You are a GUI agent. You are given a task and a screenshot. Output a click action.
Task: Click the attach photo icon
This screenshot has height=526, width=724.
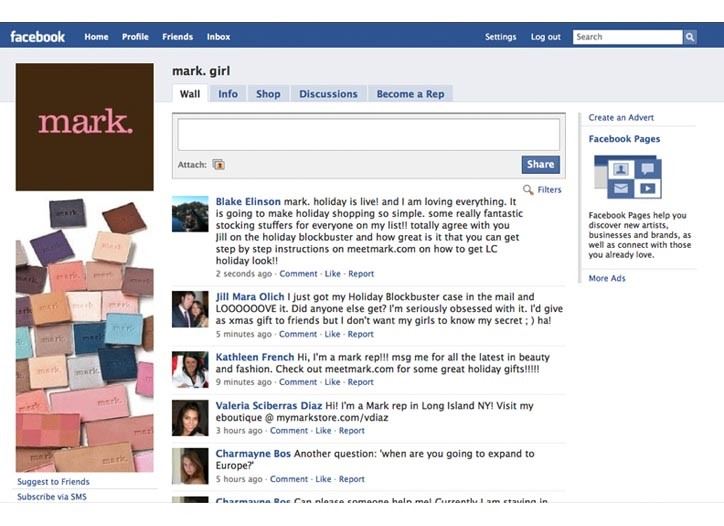(218, 165)
